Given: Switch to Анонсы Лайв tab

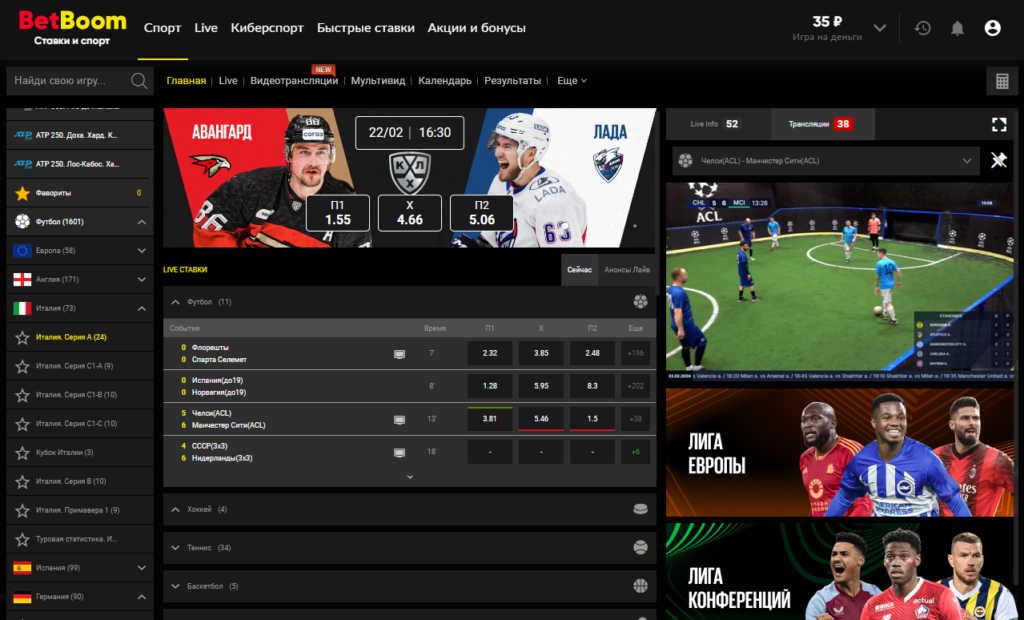Looking at the screenshot, I should (627, 270).
